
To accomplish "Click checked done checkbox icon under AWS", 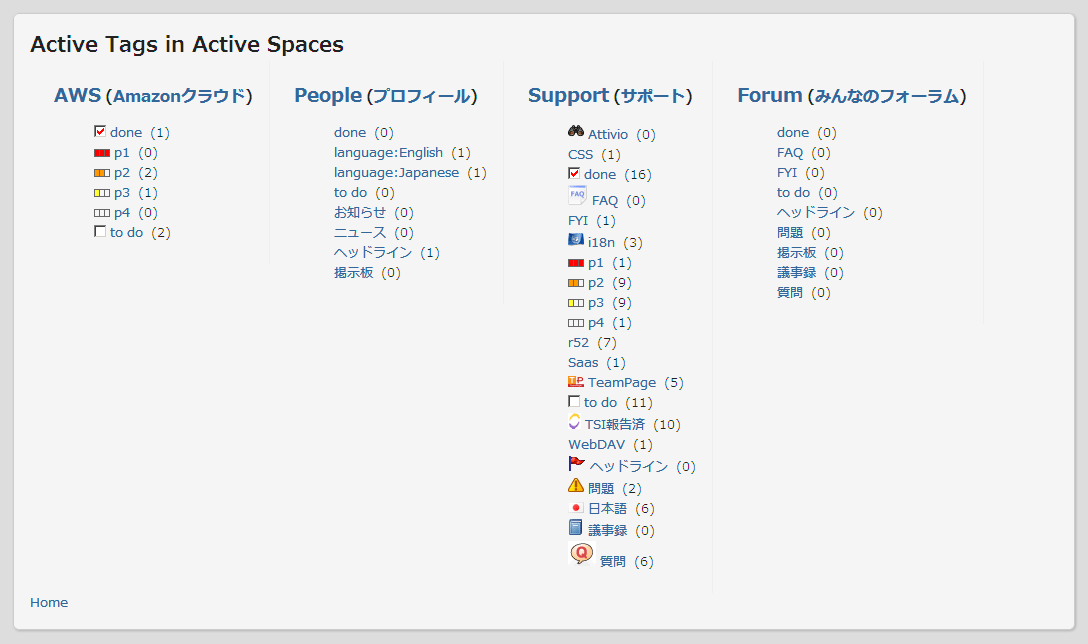I will (x=100, y=131).
